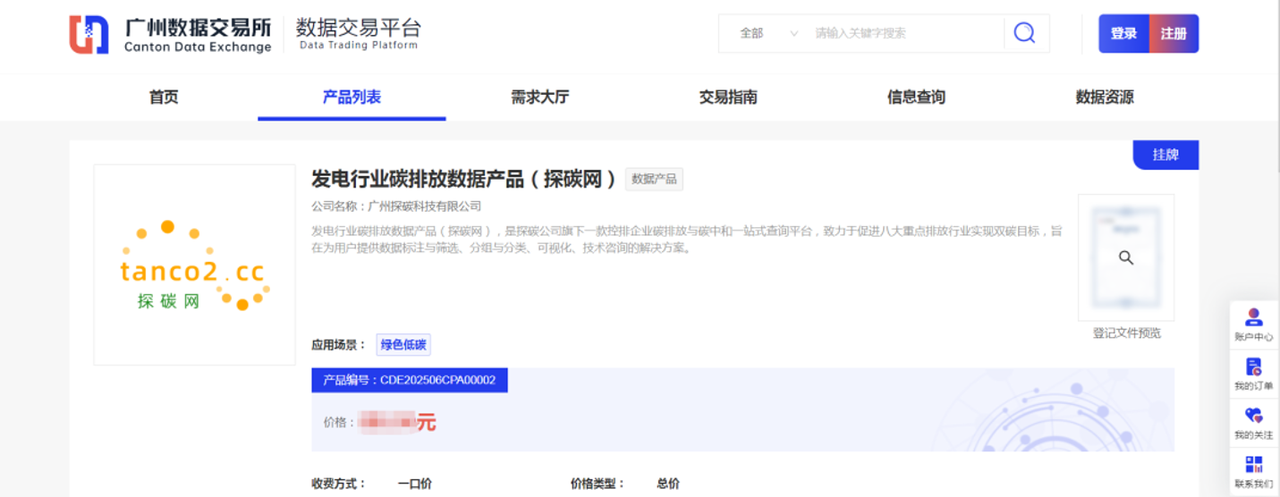Select the 产品列表 tab
The height and width of the screenshot is (497, 1280).
(x=352, y=97)
